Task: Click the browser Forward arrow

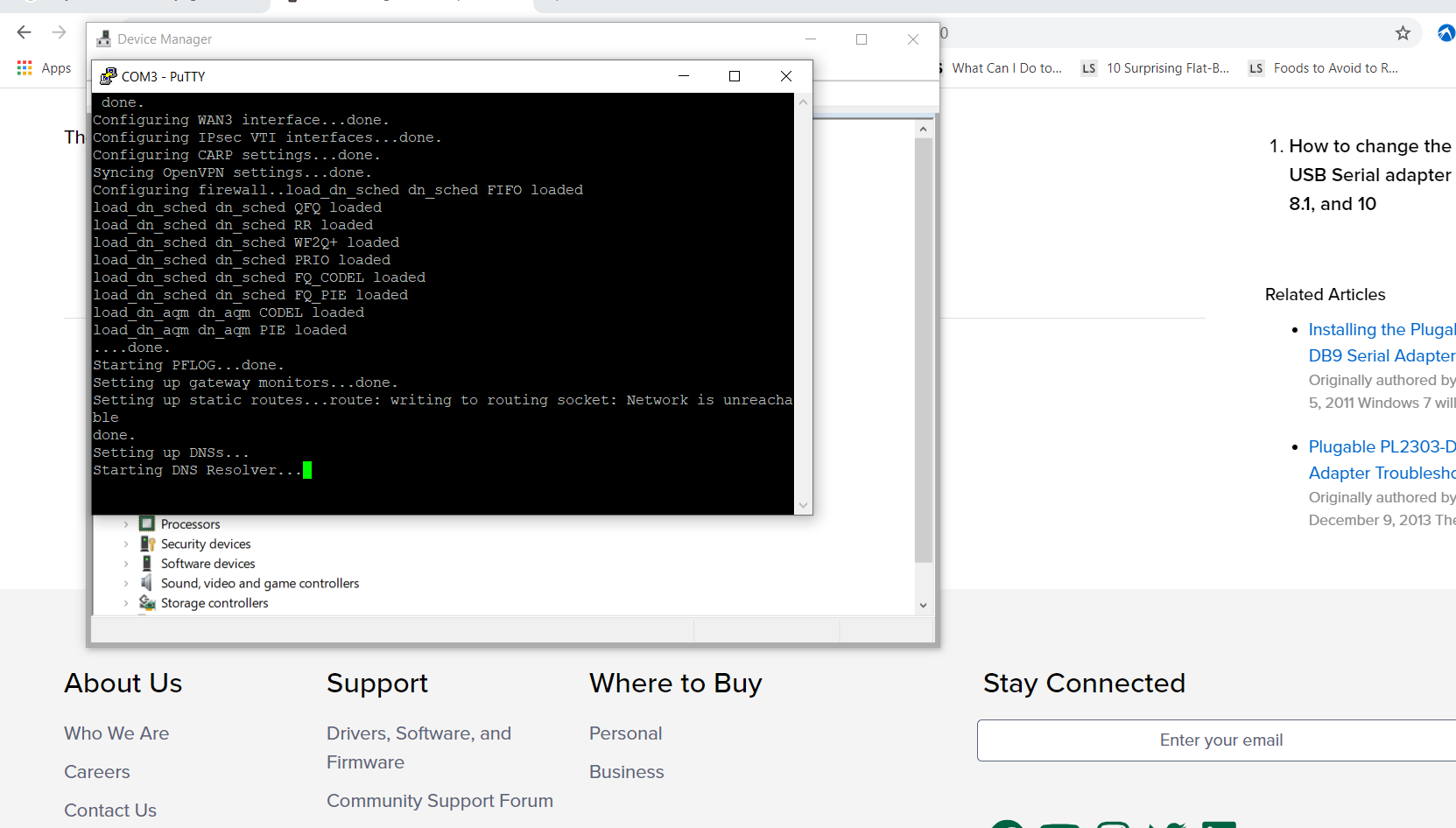Action: point(59,32)
